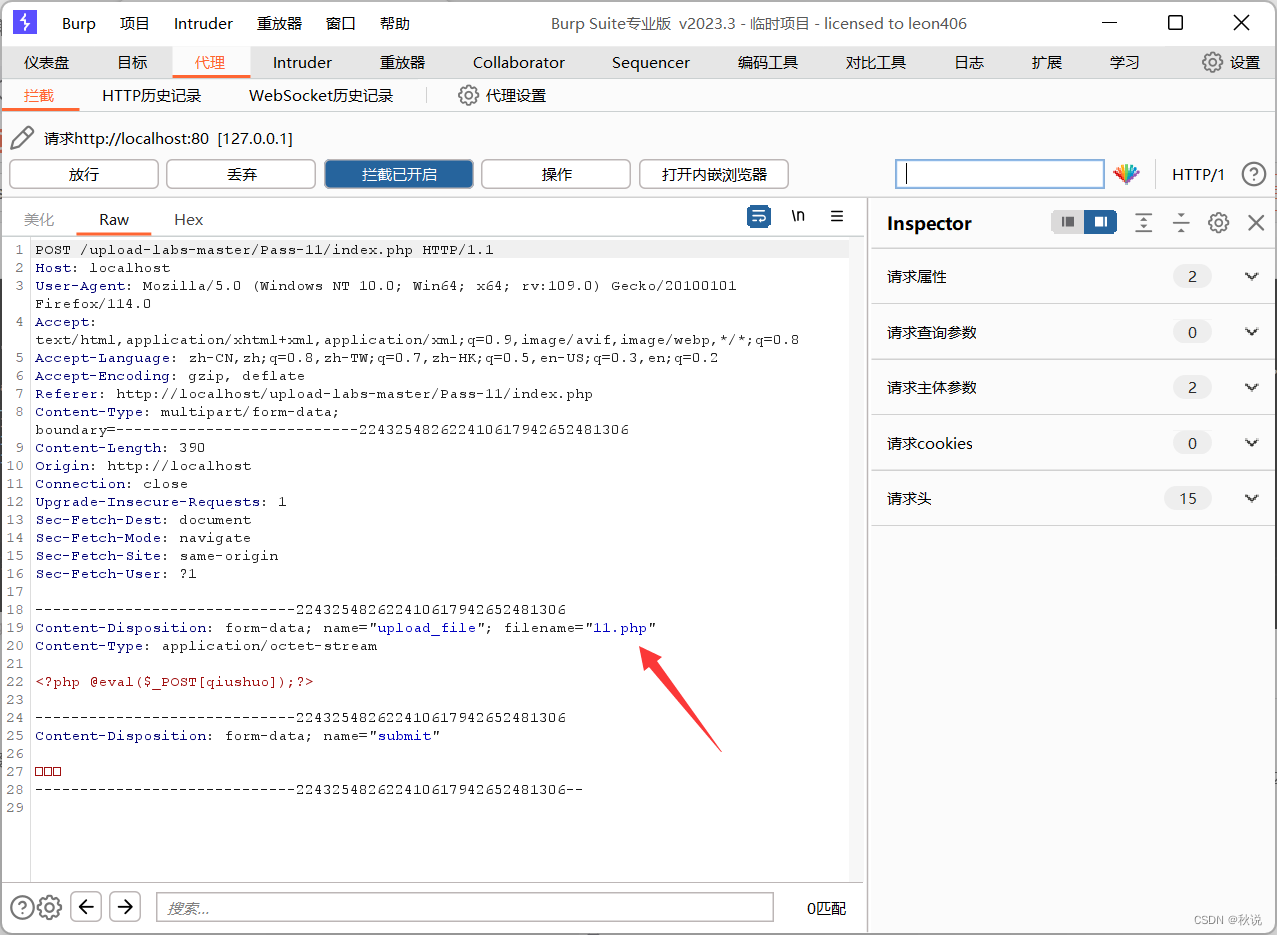Open the 项目 menu
1277x935 pixels.
coord(135,24)
